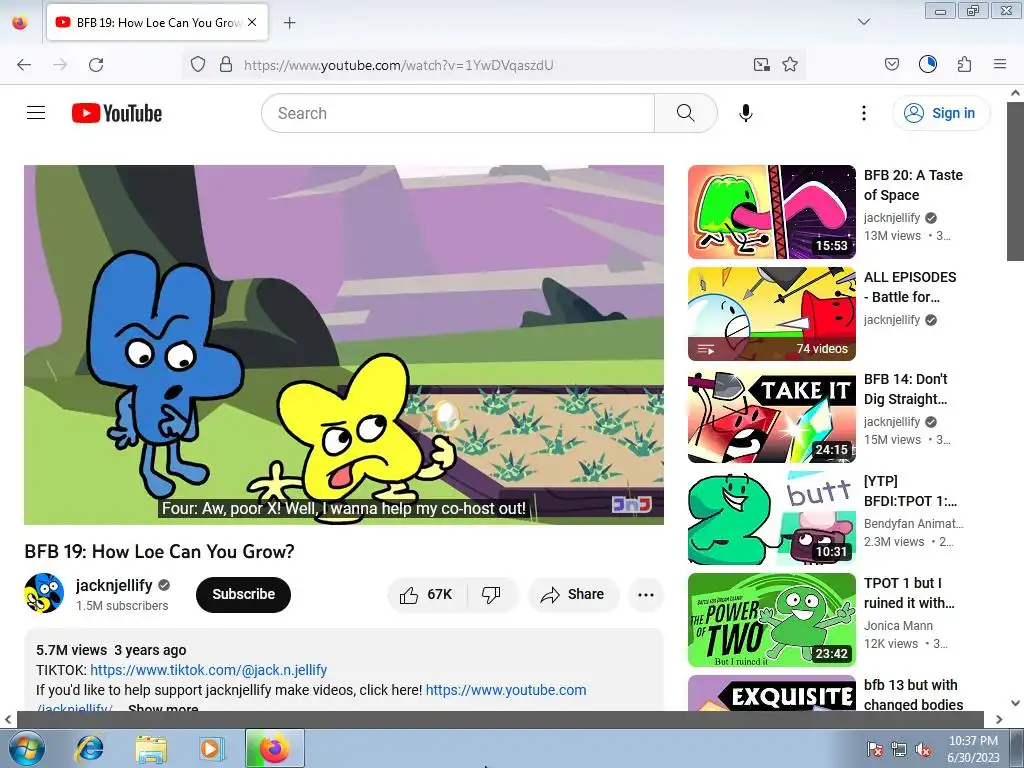Open TPOT 1 but I ruined it thumbnail
1024x768 pixels.
772,620
